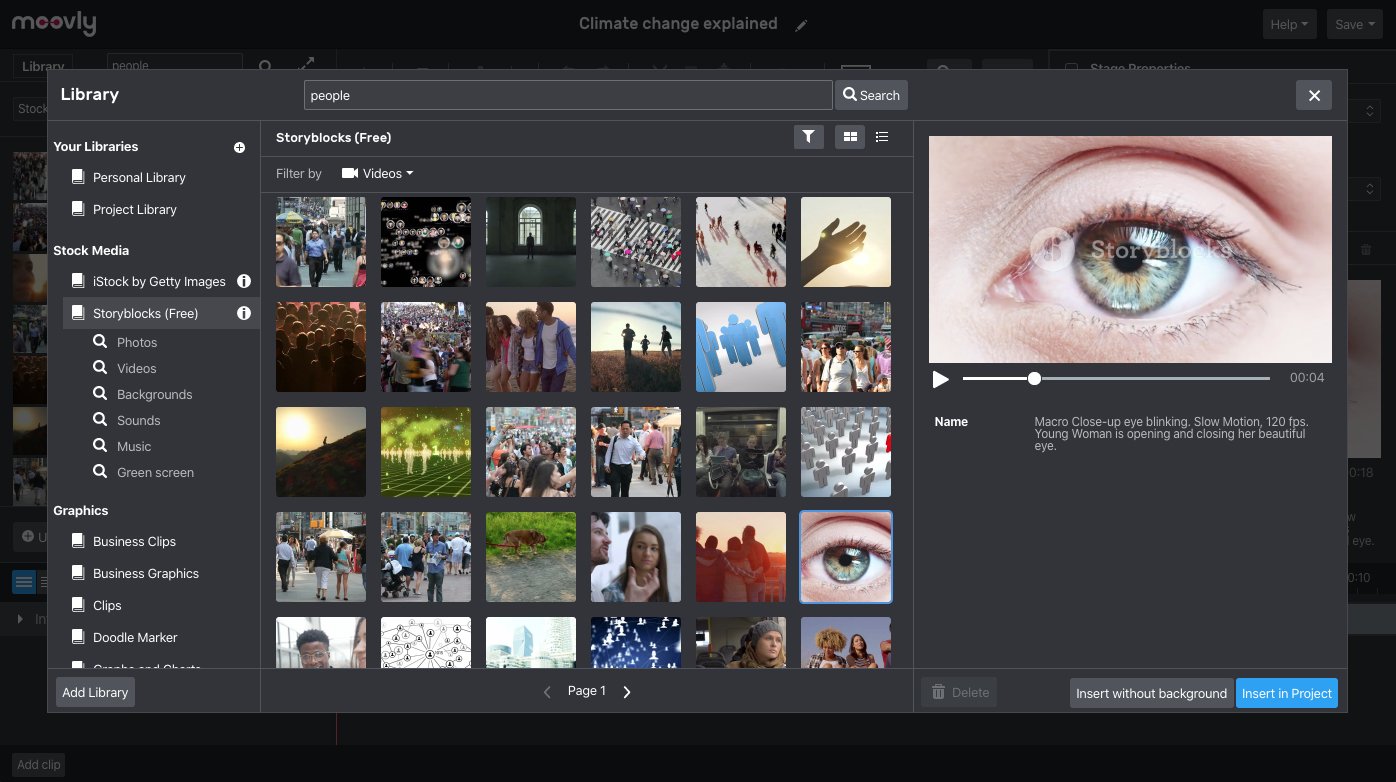The image size is (1396, 782).
Task: Open Business Graphics library
Action: click(146, 573)
